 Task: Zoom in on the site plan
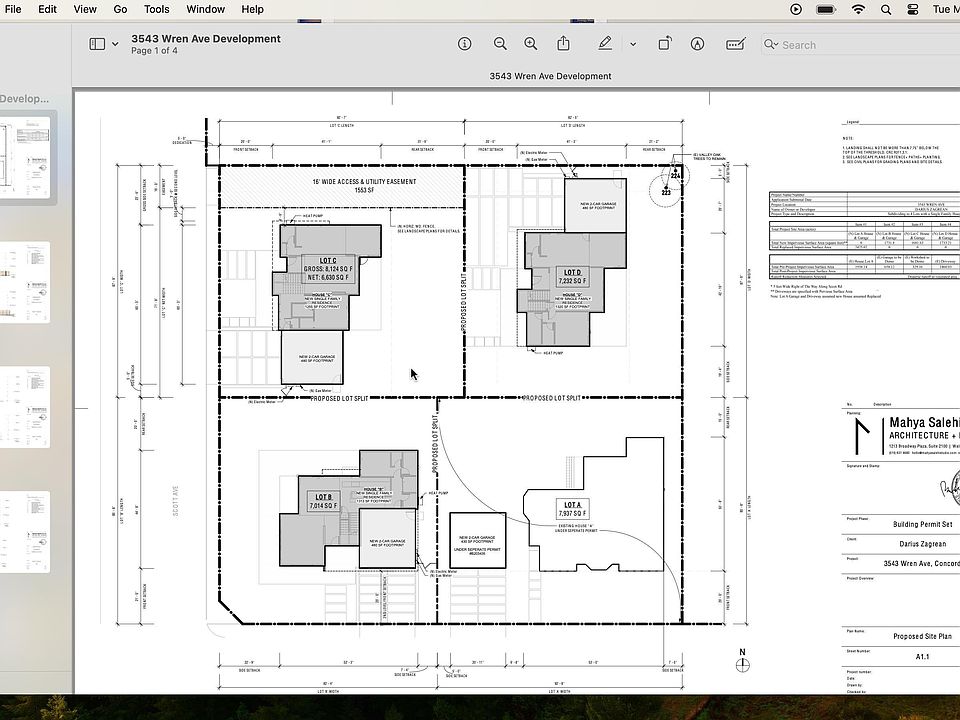[x=531, y=44]
